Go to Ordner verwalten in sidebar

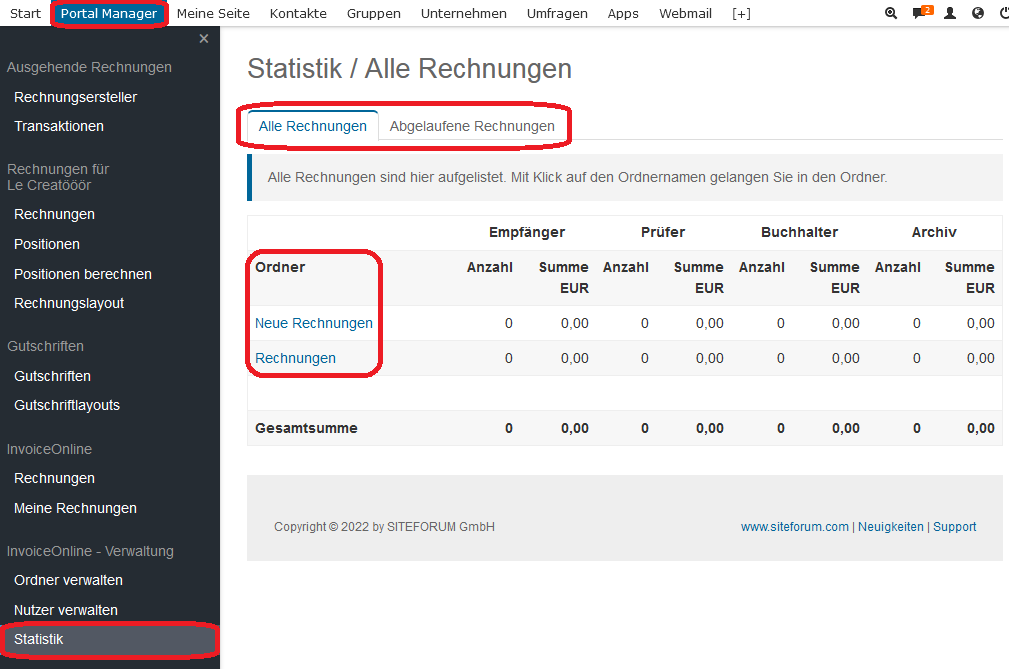[68, 580]
